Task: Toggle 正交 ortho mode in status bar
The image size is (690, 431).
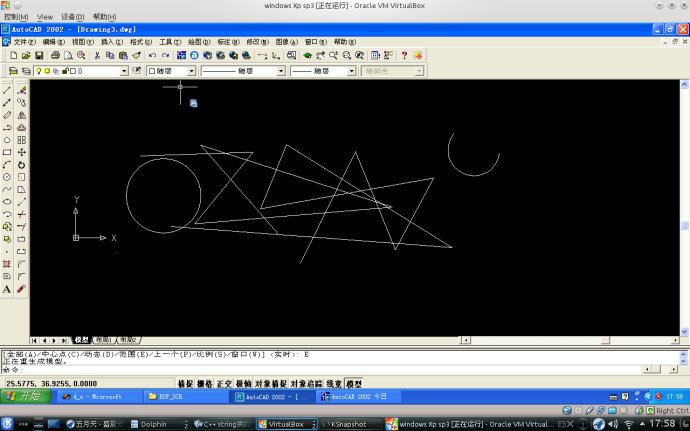Action: 224,384
